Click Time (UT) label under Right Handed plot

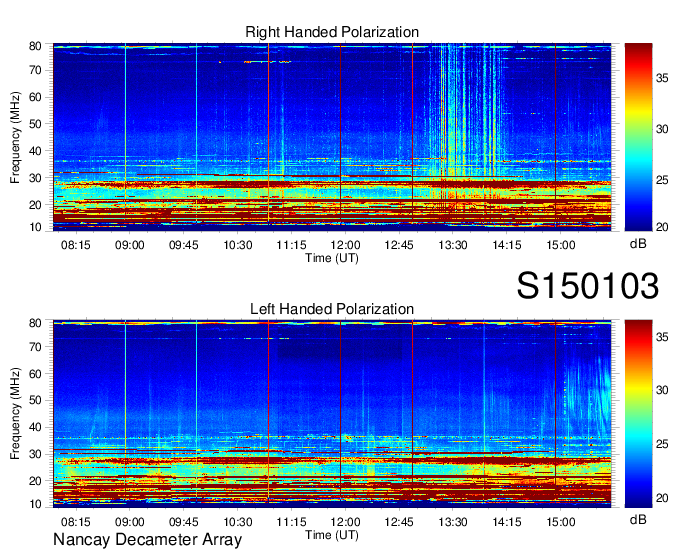332,258
